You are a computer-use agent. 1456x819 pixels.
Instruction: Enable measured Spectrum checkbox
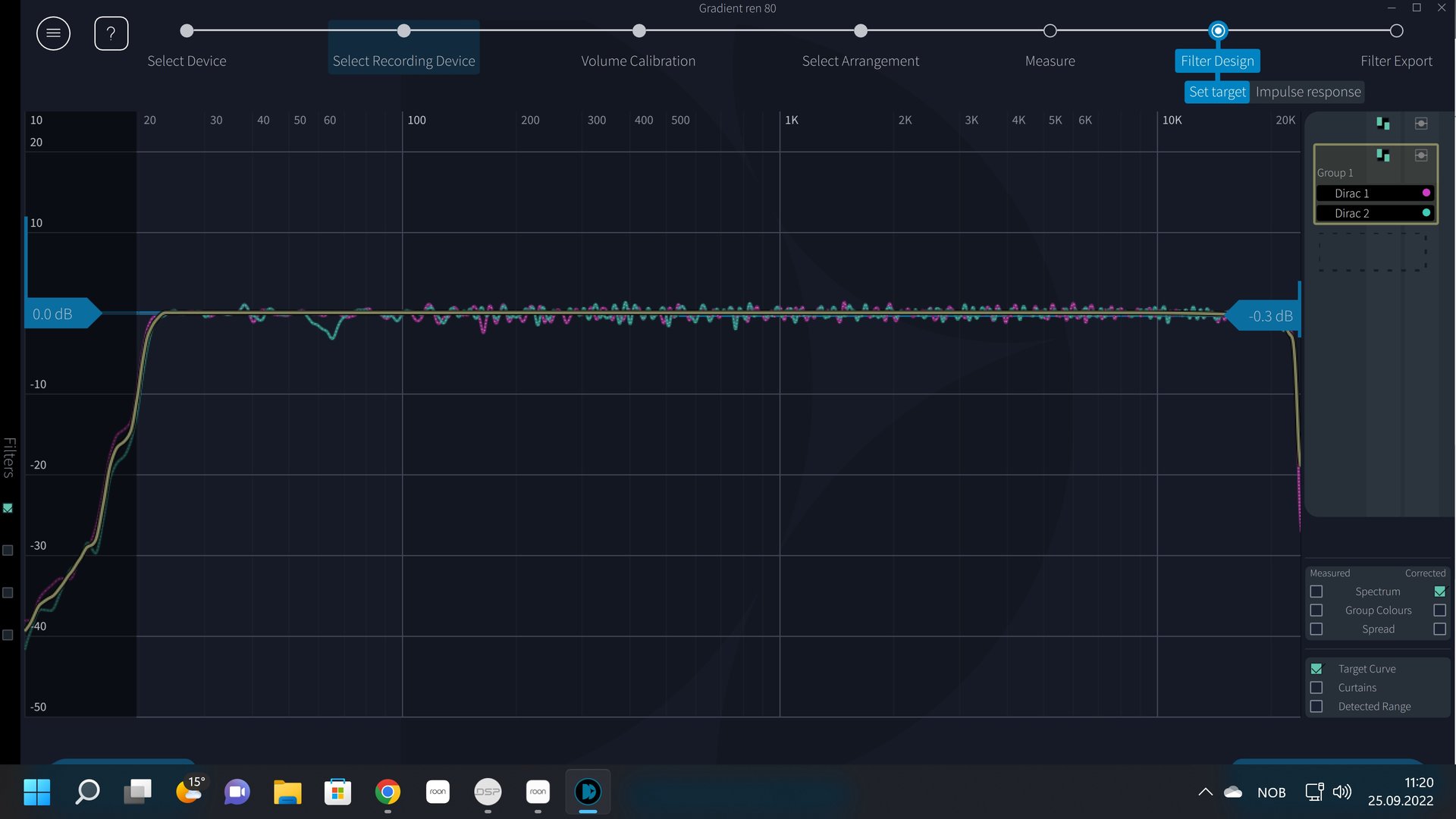coord(1316,591)
